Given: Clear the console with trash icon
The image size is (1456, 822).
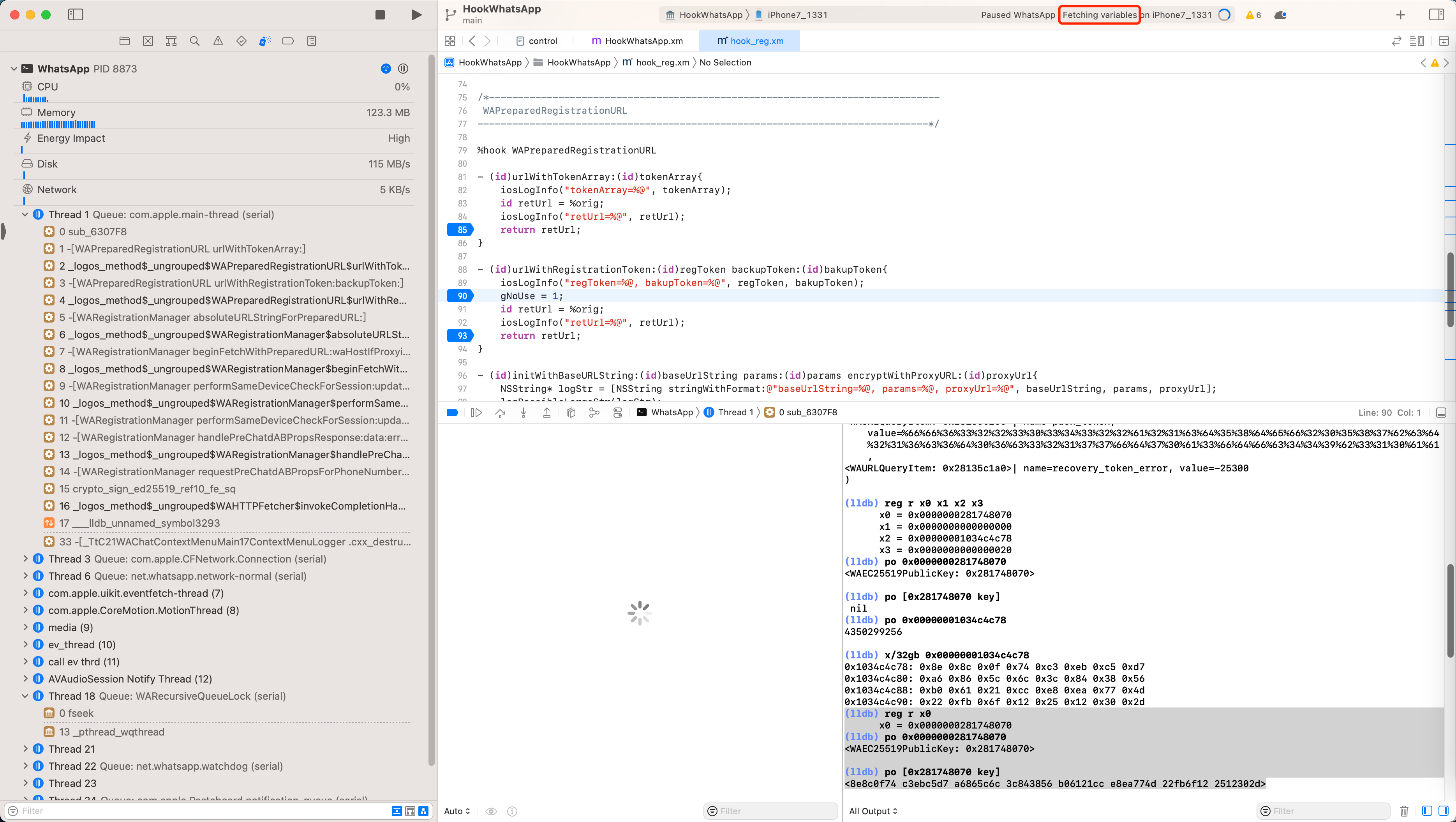Looking at the screenshot, I should click(1404, 811).
